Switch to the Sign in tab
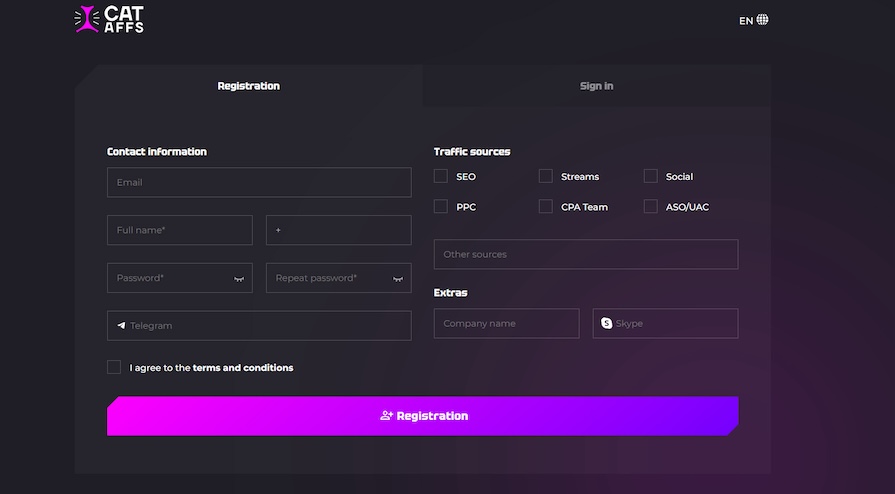Image resolution: width=895 pixels, height=494 pixels. tap(596, 86)
